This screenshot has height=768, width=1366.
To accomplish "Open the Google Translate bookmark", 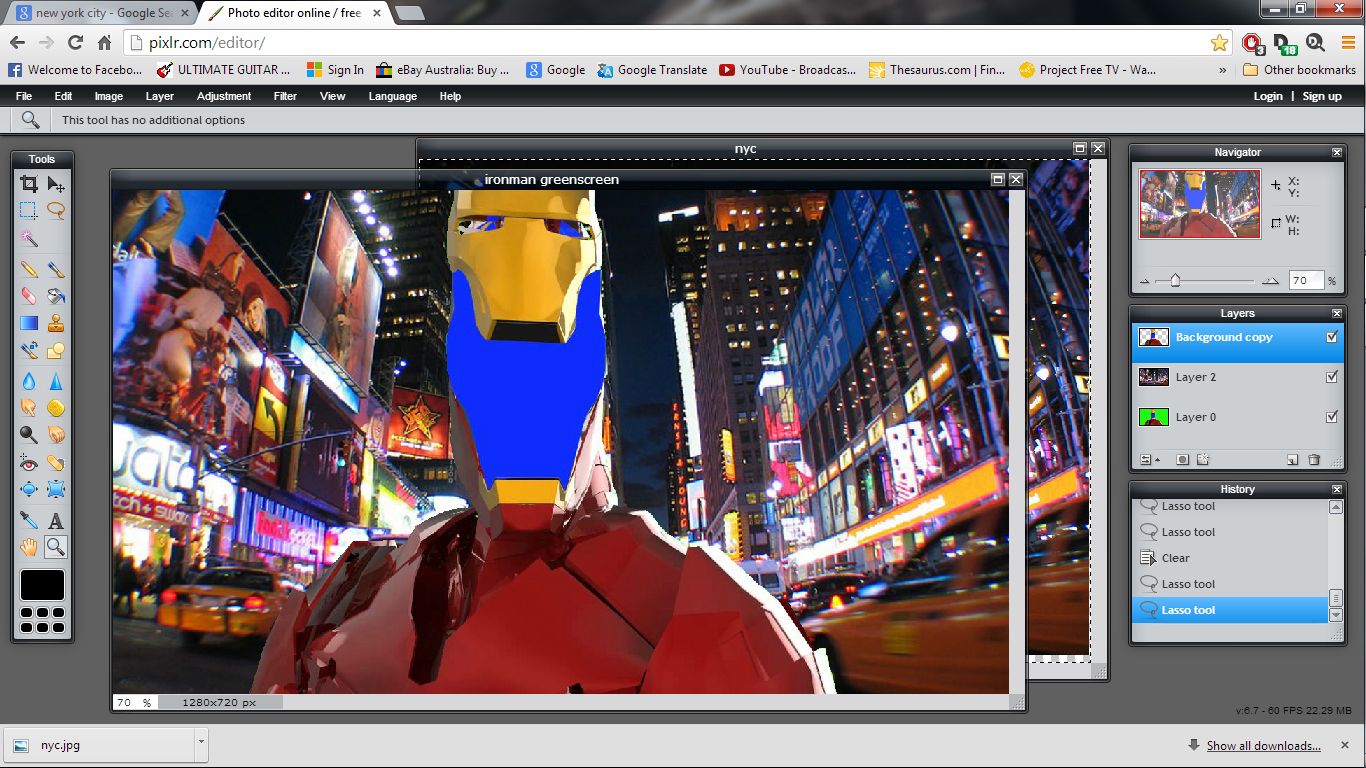I will (x=652, y=70).
